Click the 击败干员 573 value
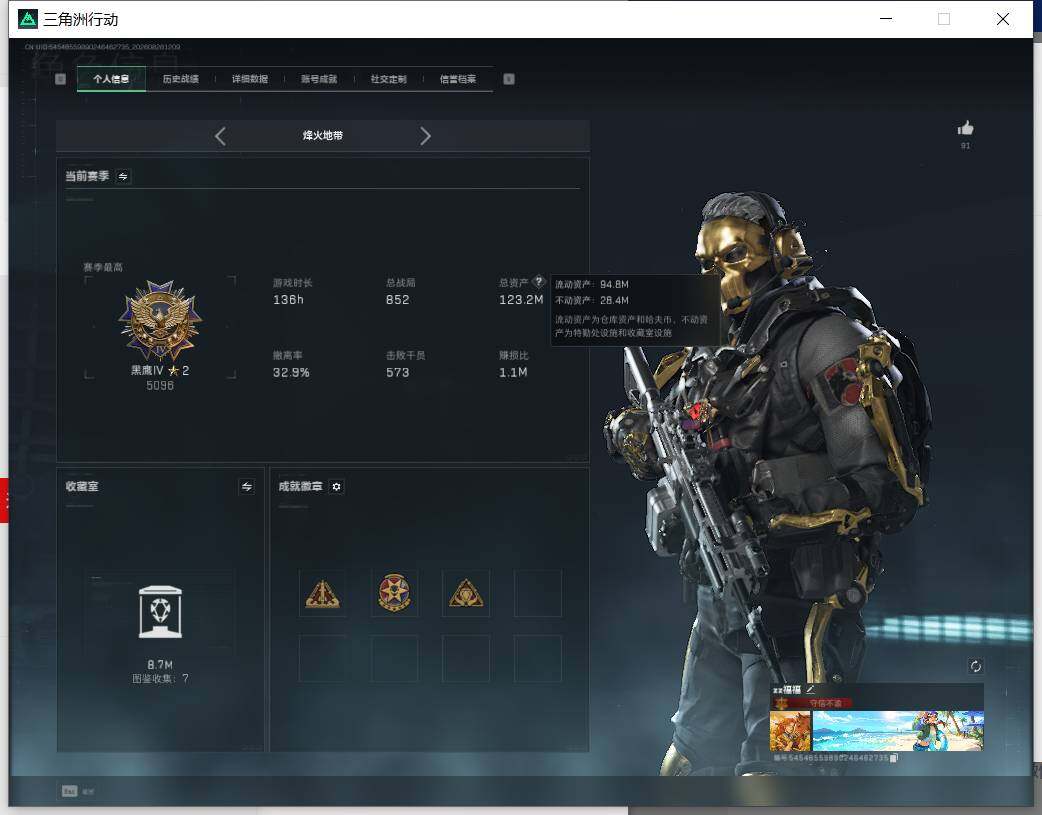Viewport: 1042px width, 815px height. 397,372
